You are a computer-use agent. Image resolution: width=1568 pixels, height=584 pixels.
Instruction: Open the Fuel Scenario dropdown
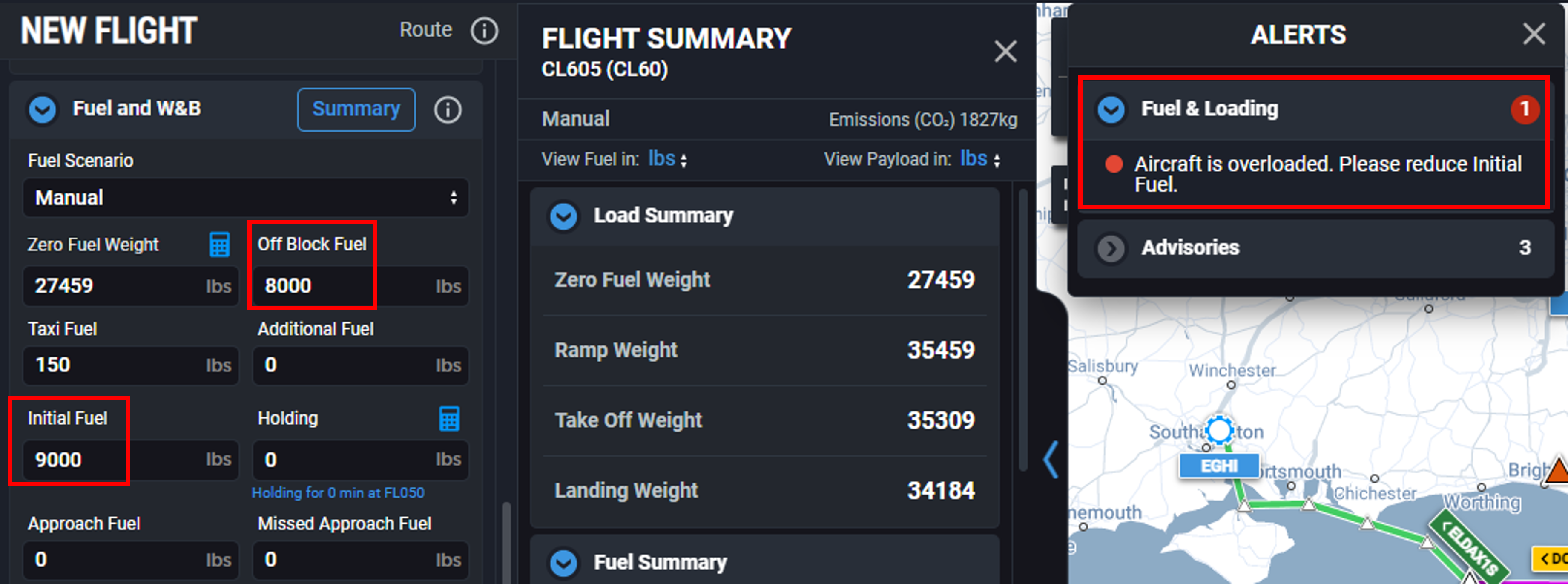246,198
